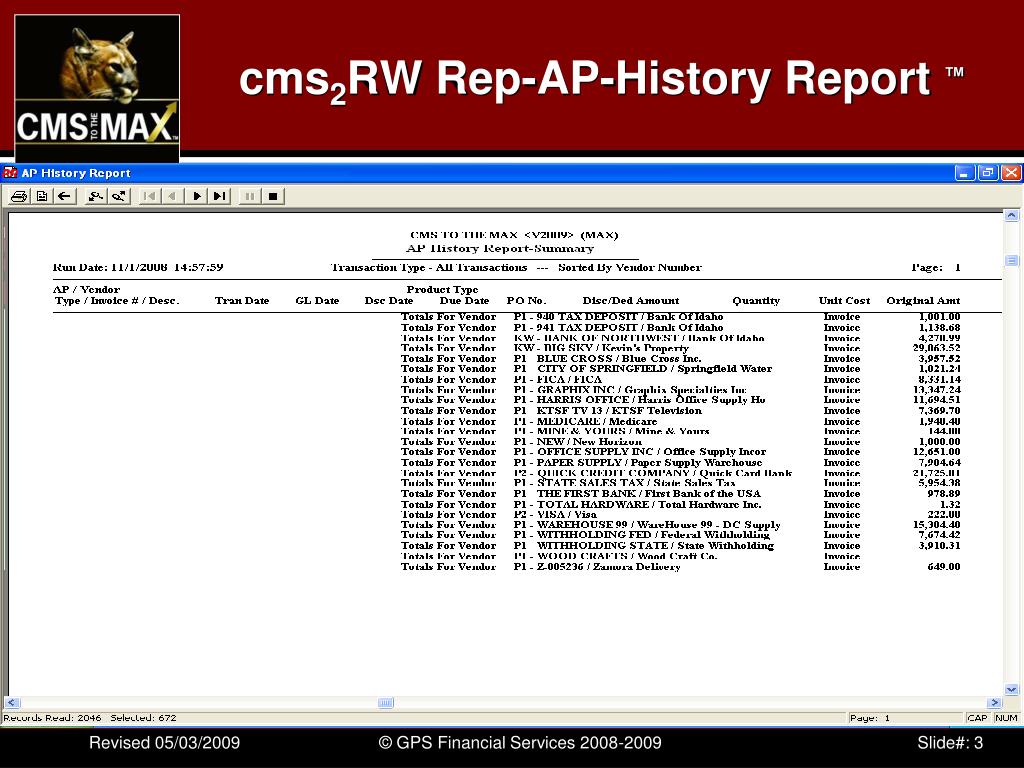Viewport: 1024px width, 768px height.
Task: Click the status bar 'Page: 1' field
Action: tap(904, 718)
